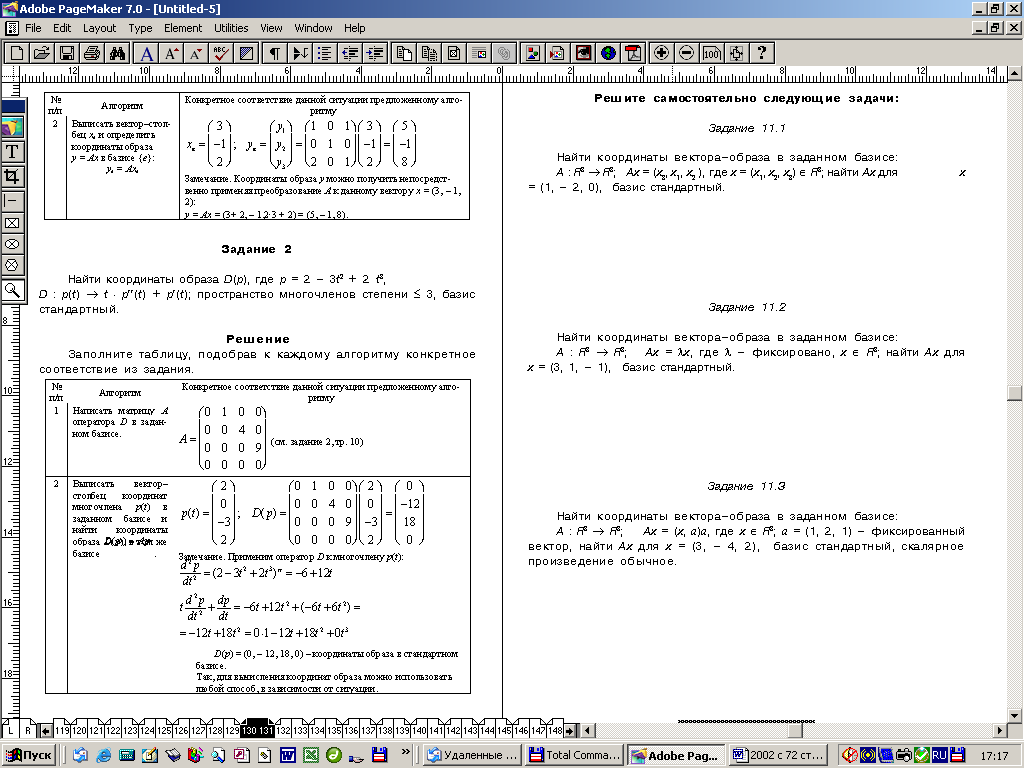Open the Utilities menu
1024x768 pixels.
point(231,28)
